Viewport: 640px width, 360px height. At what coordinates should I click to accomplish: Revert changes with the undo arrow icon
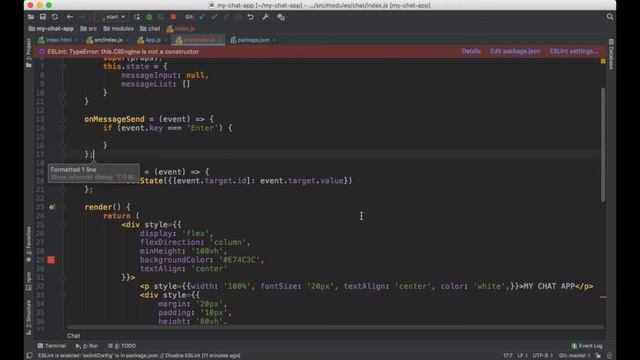[251, 17]
